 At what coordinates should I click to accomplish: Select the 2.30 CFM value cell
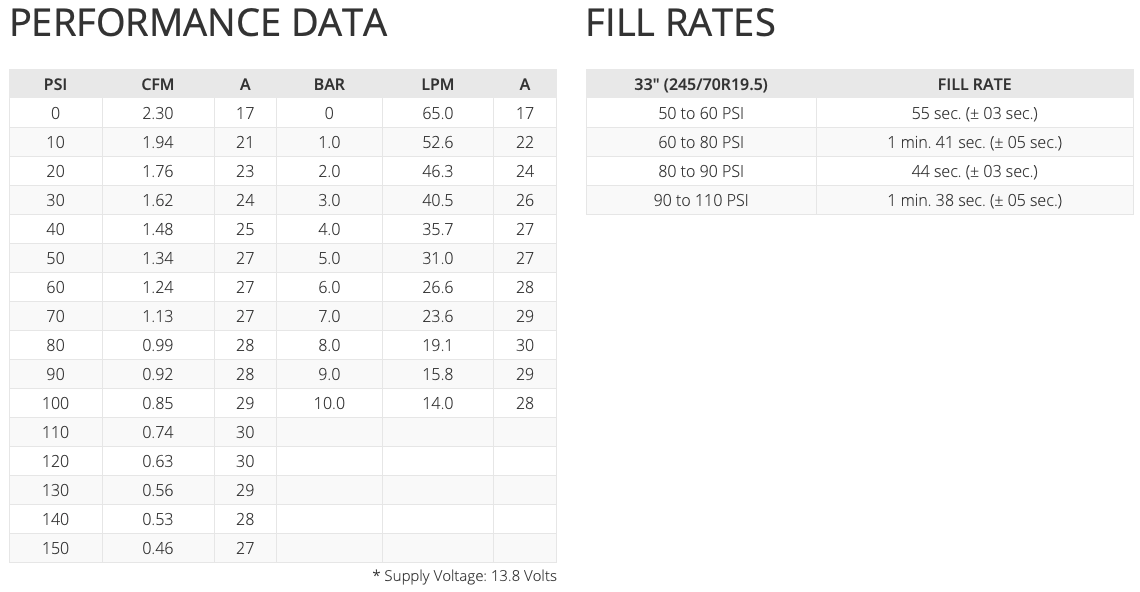click(x=158, y=114)
